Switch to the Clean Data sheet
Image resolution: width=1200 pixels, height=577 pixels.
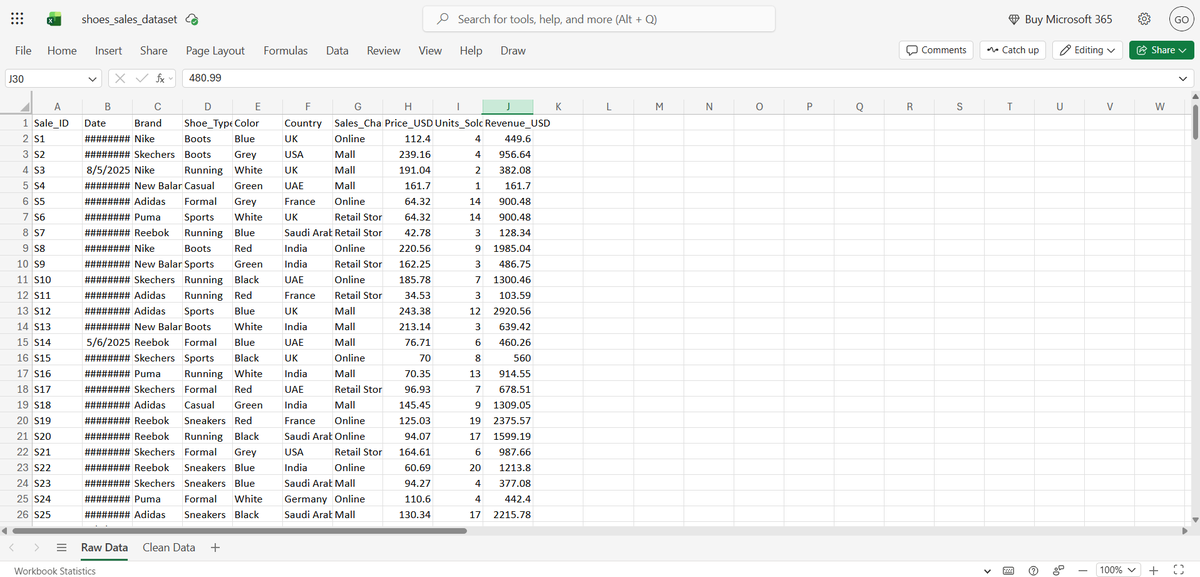[x=169, y=547]
